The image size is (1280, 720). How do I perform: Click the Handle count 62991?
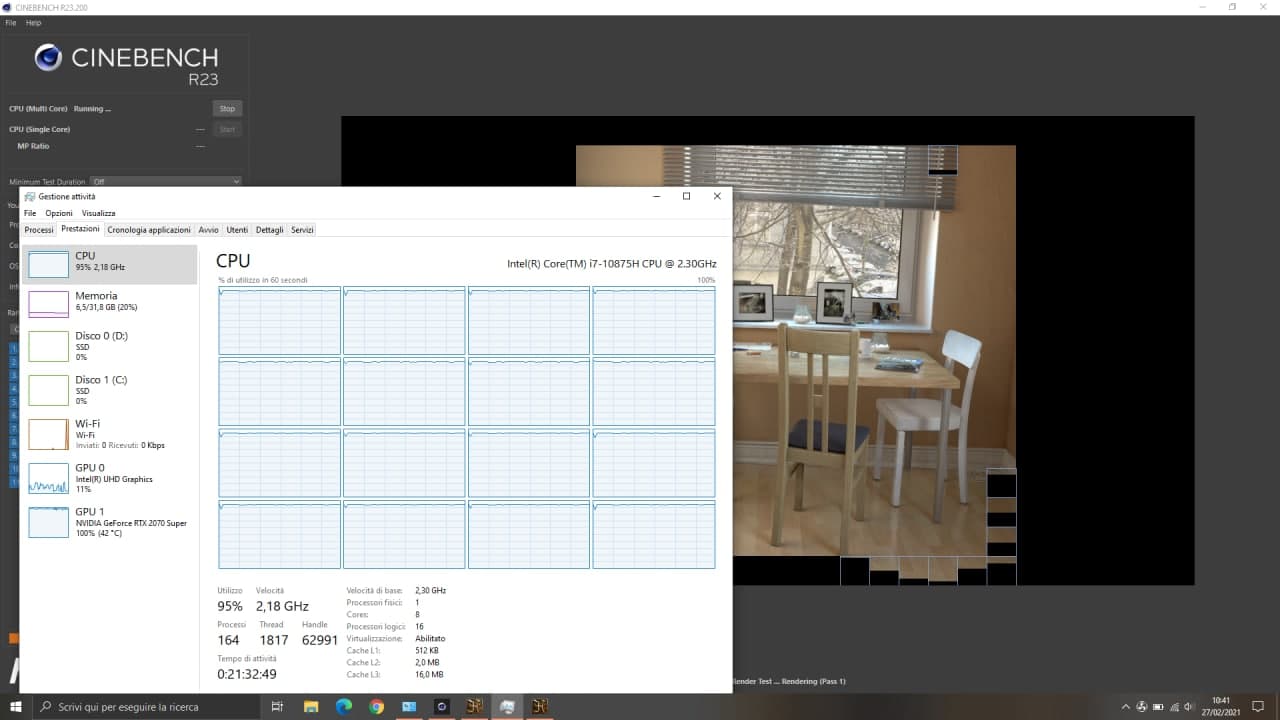pos(320,640)
